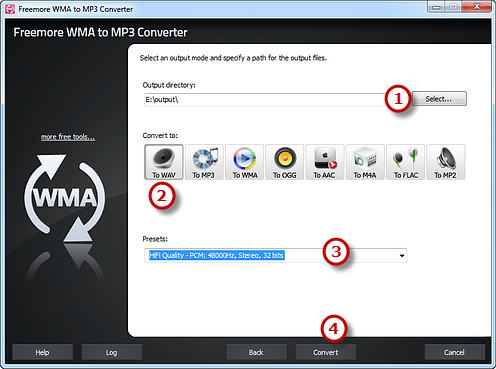496x369 pixels.
Task: Open the 'more free tools...' link
Action: pyautogui.click(x=68, y=137)
